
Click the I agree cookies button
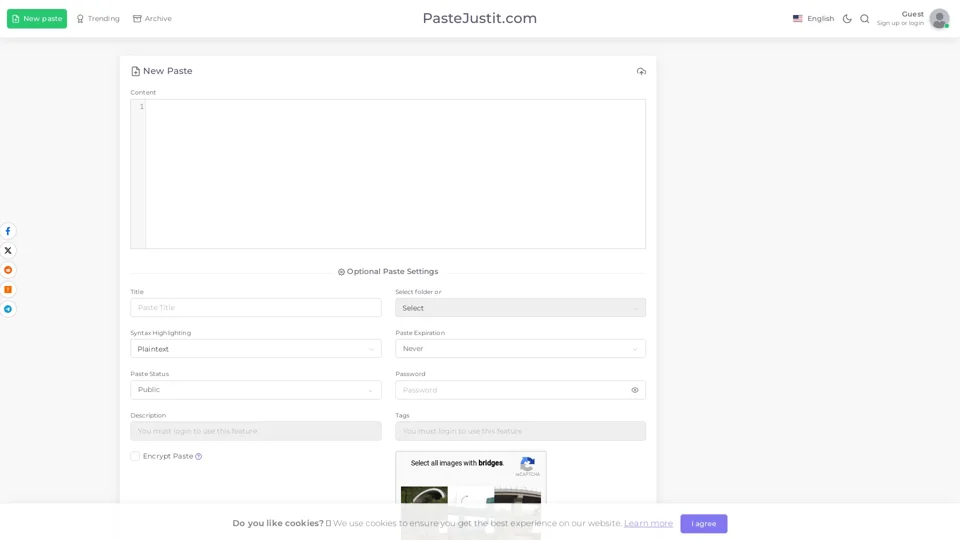pos(703,523)
